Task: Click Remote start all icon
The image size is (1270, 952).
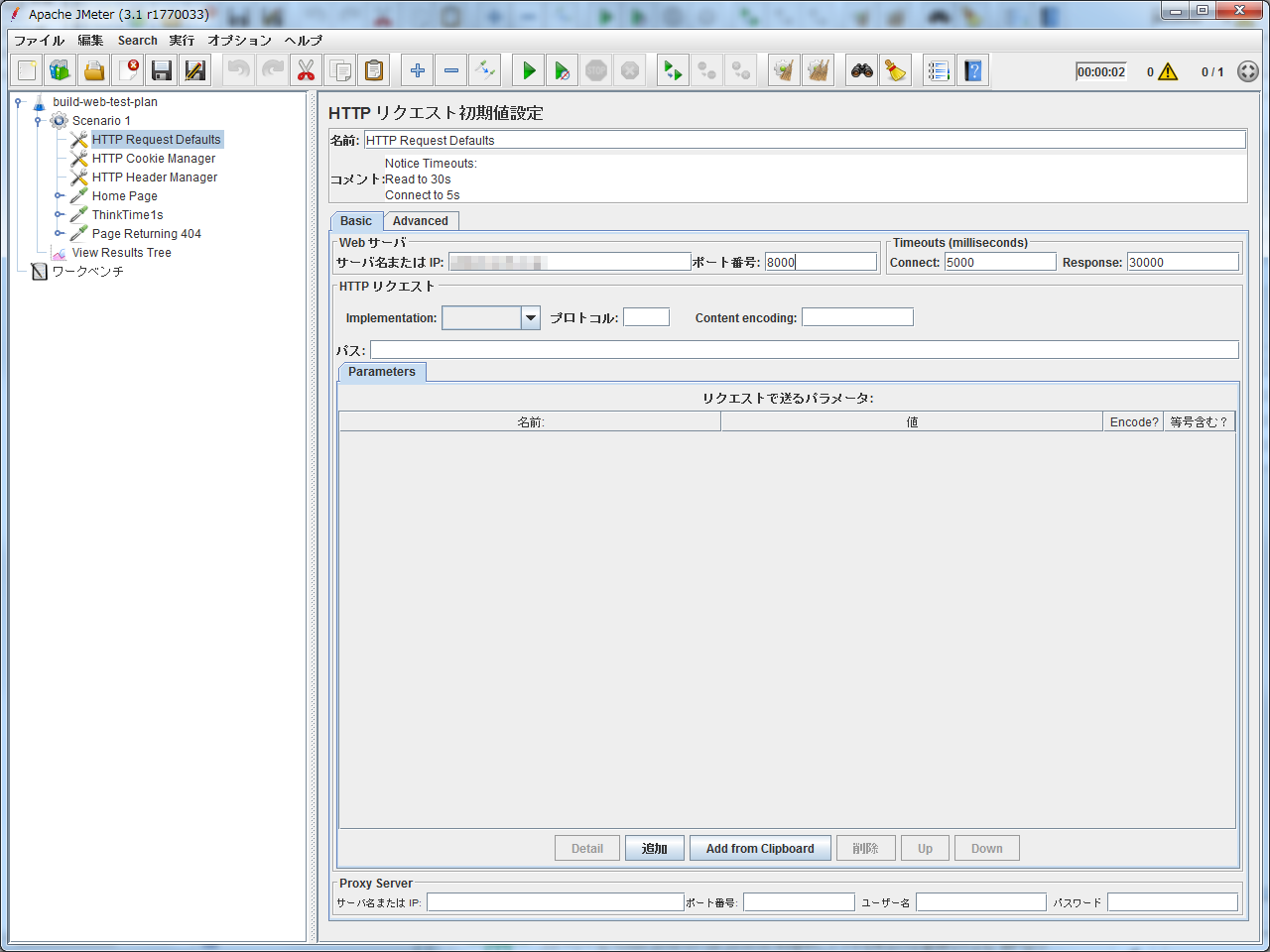Action: pos(674,70)
